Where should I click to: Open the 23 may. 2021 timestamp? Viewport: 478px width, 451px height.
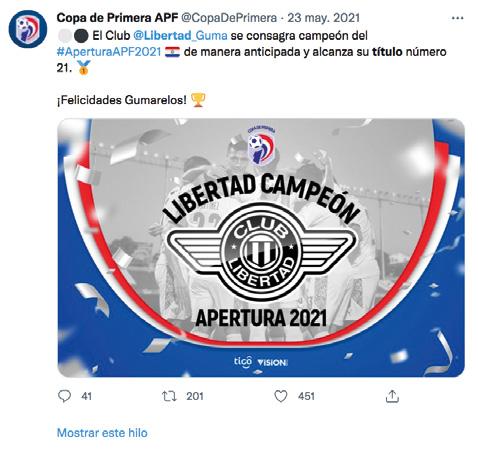click(323, 18)
